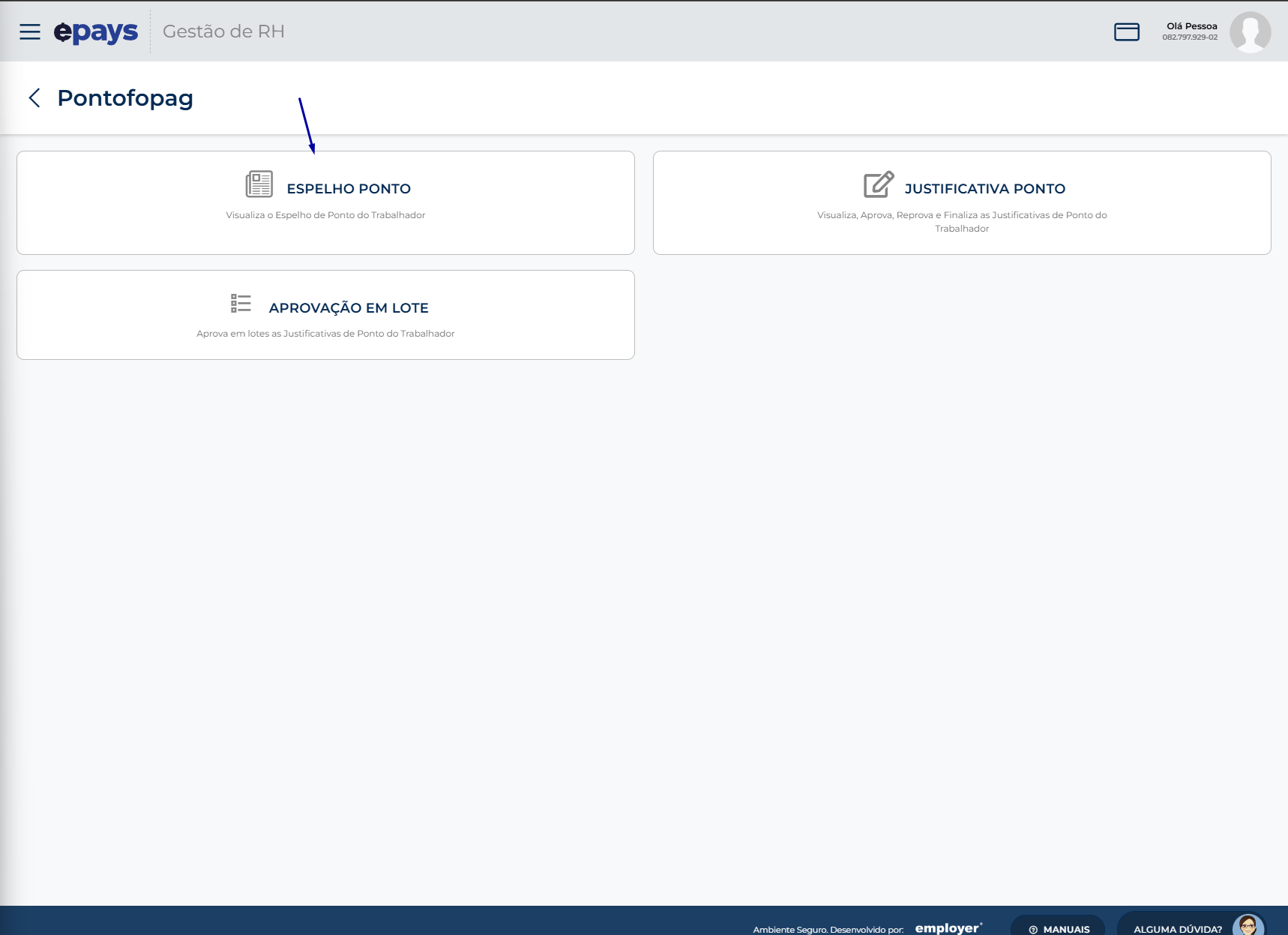Open the ESPELHO PONTO card
1288x935 pixels.
coord(325,202)
